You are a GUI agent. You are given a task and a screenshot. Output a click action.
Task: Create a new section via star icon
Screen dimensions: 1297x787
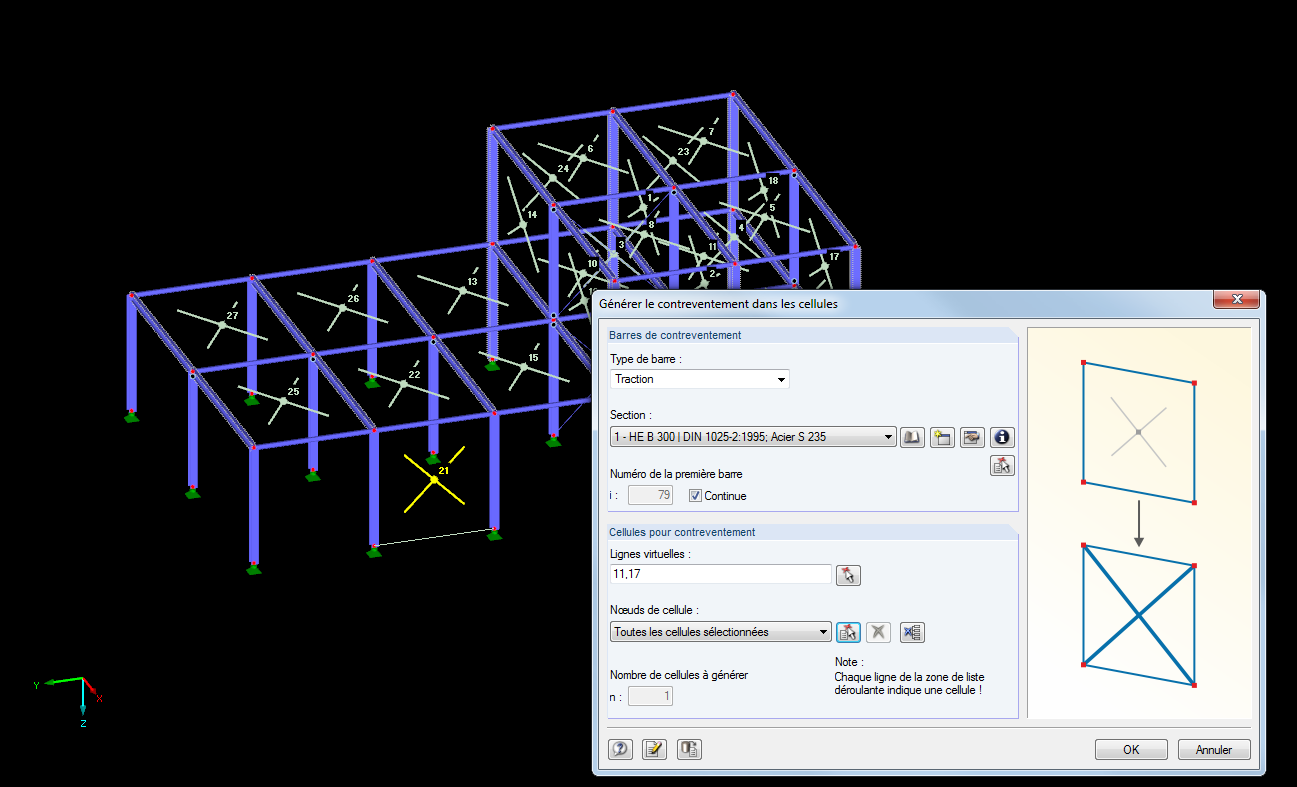(x=942, y=437)
